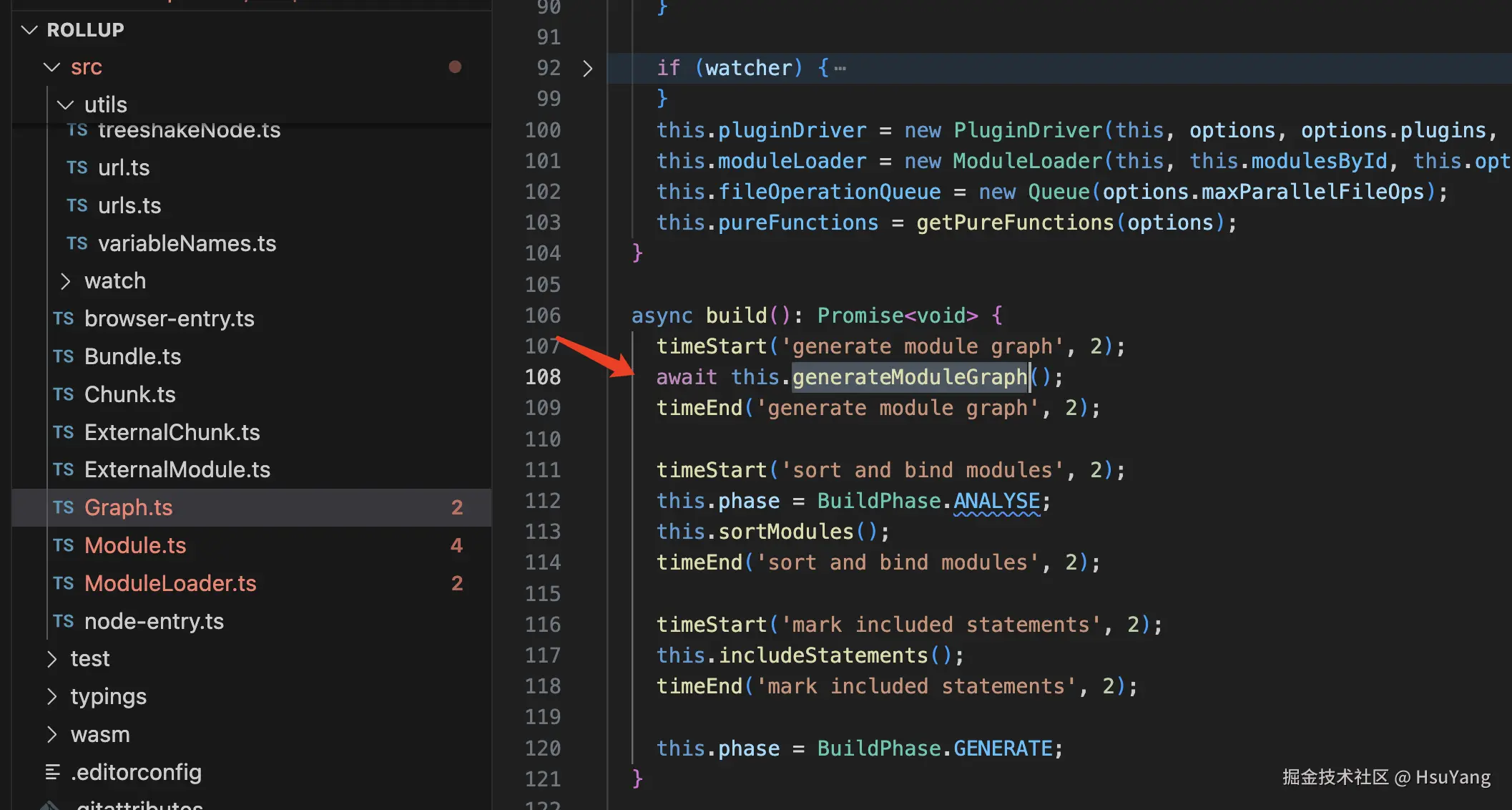
Task: Click the TS icon beside ExternalChunk.ts
Action: [x=63, y=432]
